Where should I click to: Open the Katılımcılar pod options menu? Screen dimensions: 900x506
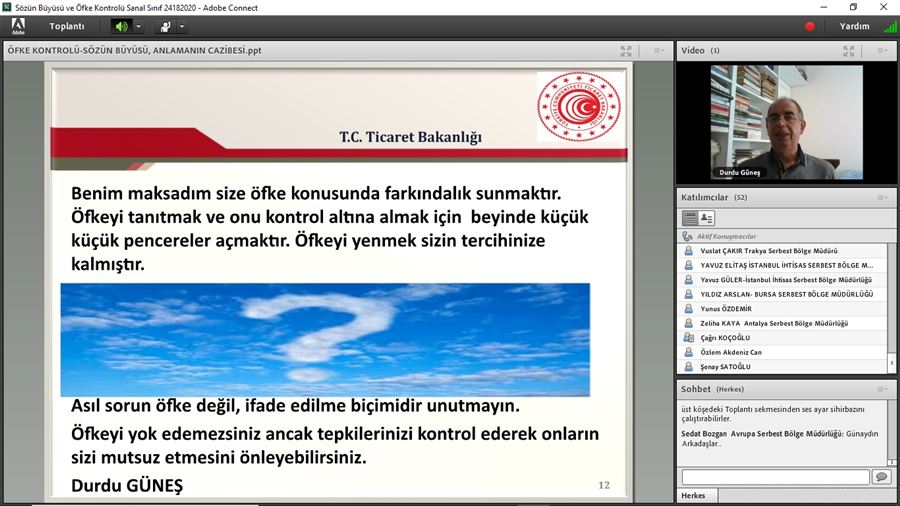pos(882,197)
